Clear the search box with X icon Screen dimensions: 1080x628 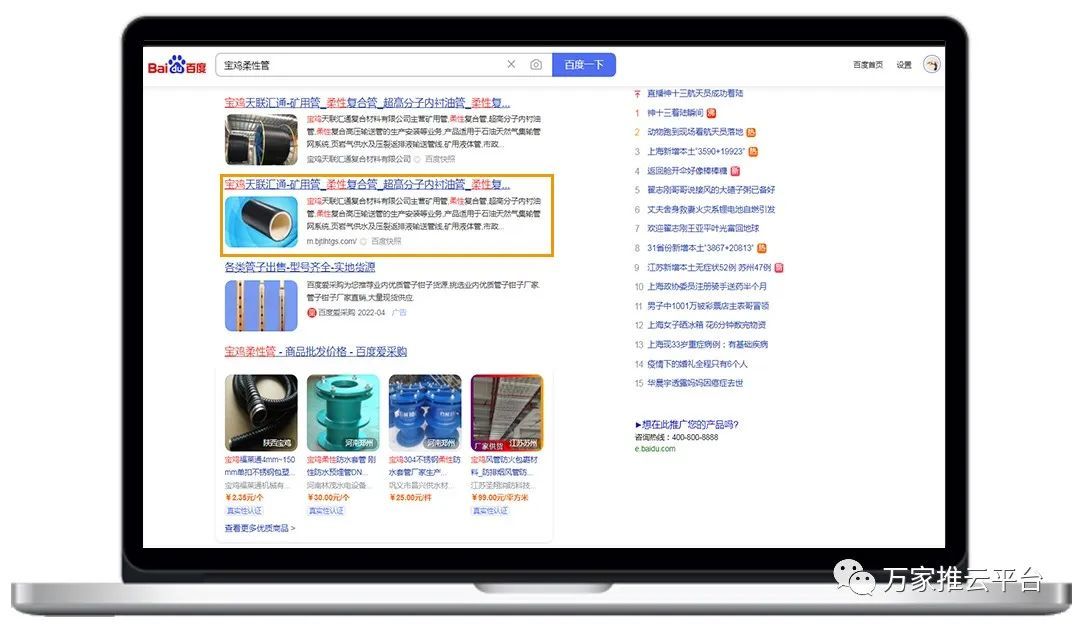tap(511, 65)
